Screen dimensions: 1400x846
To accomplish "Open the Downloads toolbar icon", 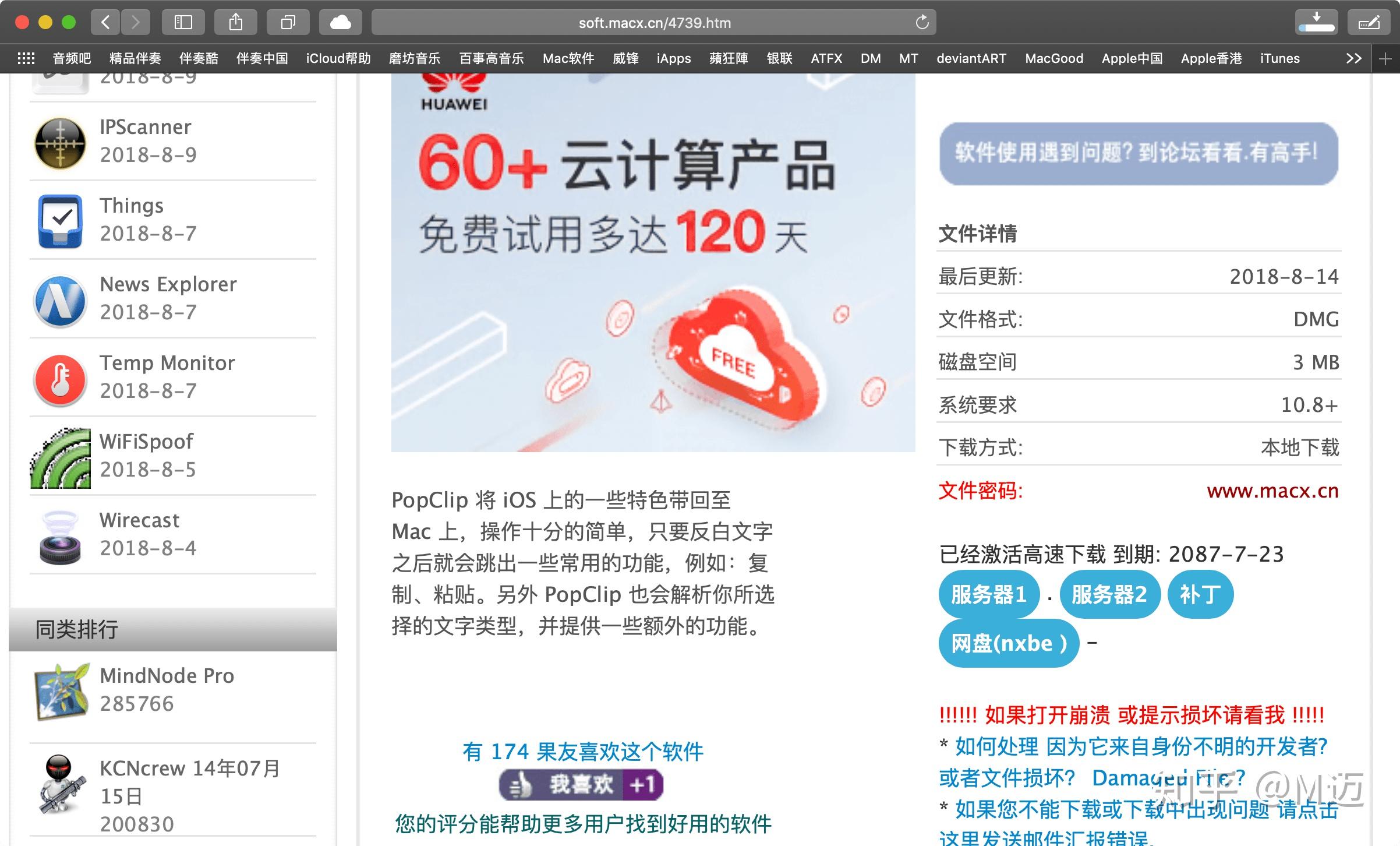I will [x=1316, y=23].
